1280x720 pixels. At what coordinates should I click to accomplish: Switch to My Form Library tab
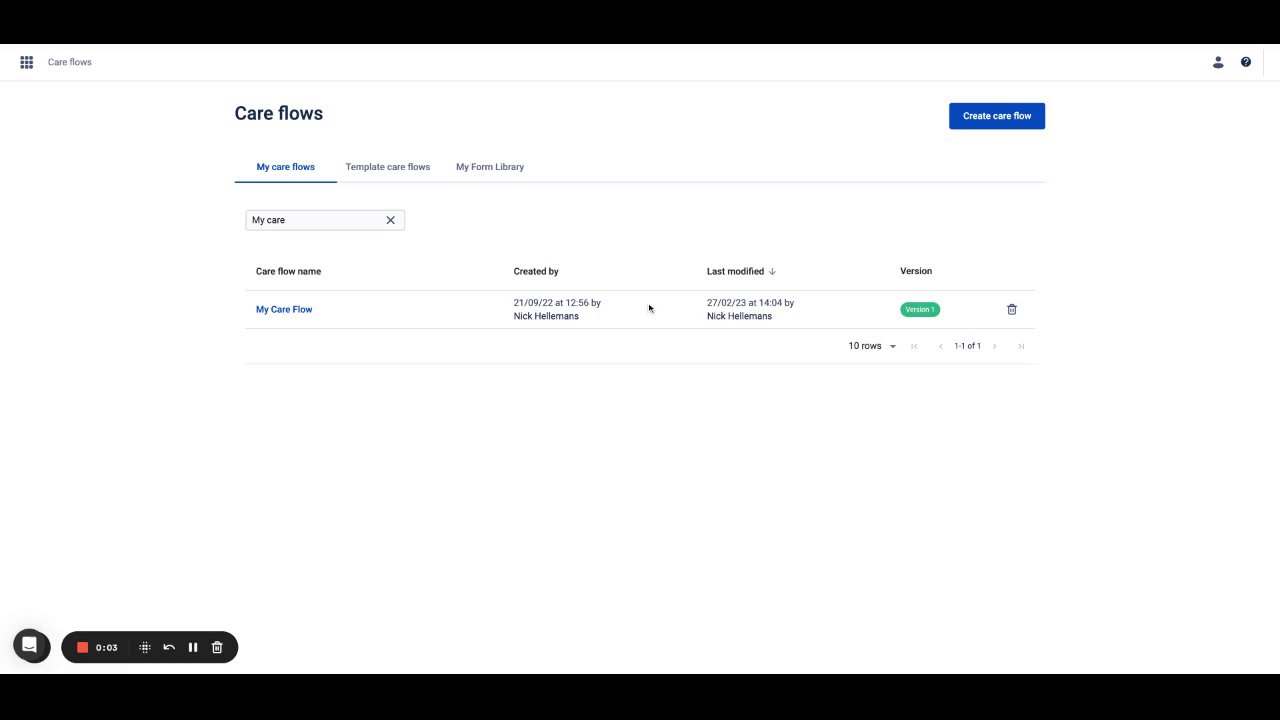click(x=490, y=167)
